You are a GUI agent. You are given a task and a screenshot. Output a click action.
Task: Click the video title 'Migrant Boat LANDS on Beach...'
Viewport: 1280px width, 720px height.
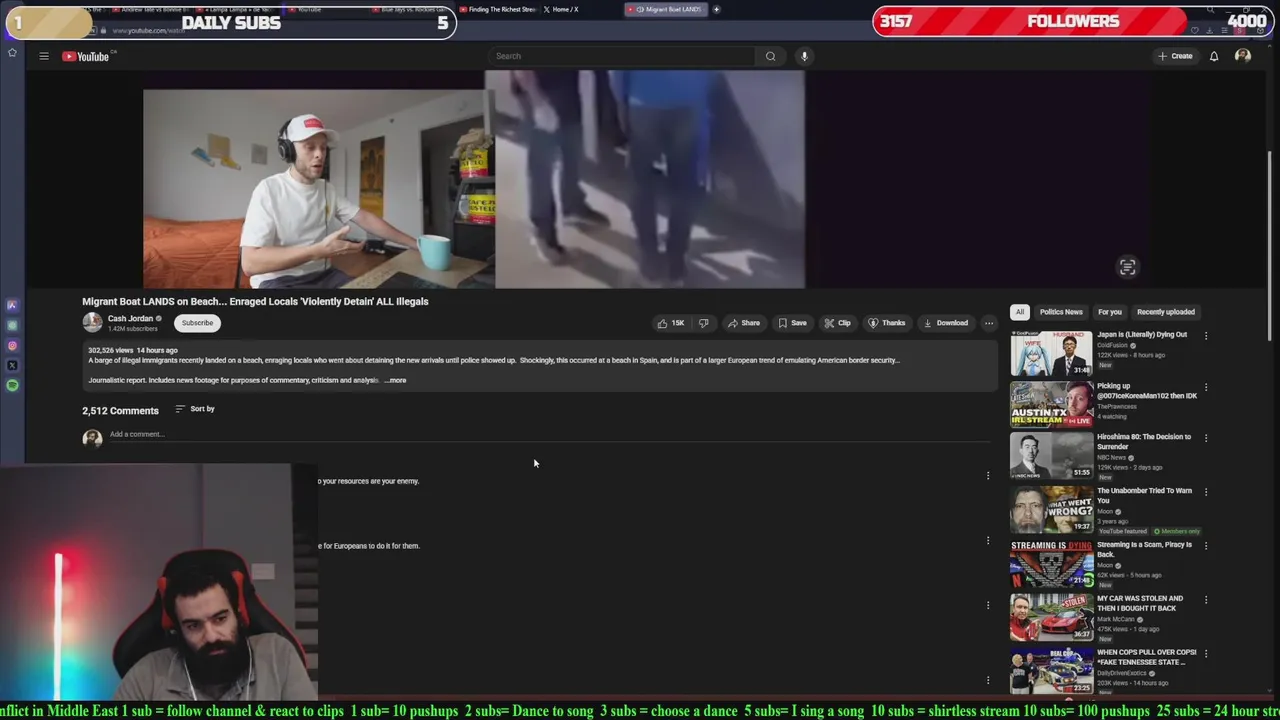click(255, 301)
